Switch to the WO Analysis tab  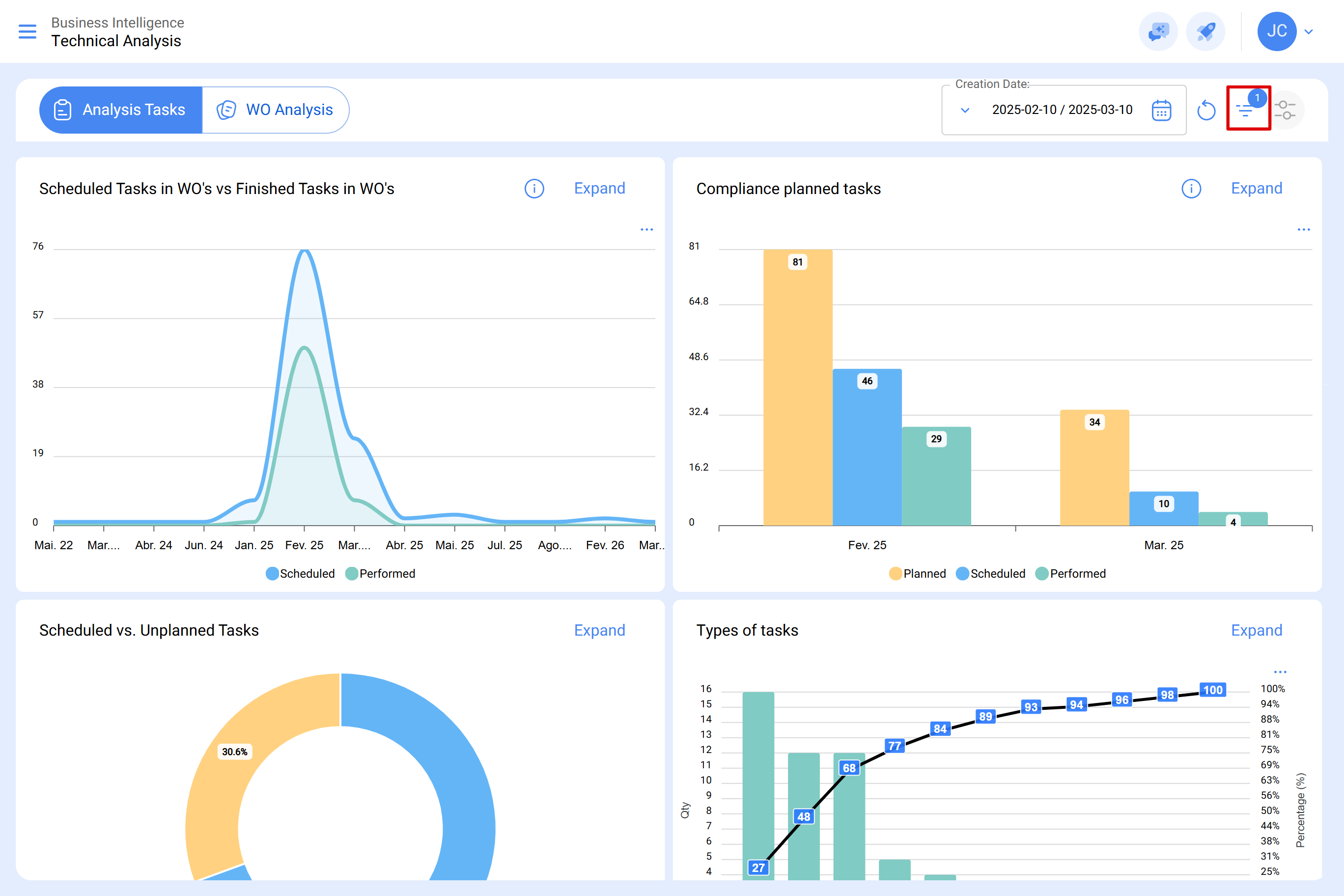[x=276, y=110]
